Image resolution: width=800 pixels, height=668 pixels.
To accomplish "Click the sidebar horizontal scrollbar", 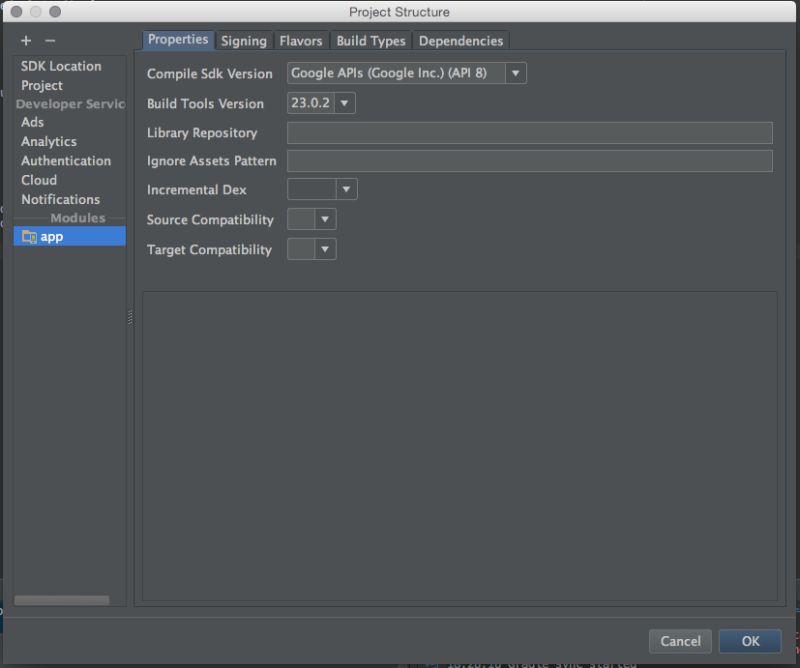I will [60, 600].
